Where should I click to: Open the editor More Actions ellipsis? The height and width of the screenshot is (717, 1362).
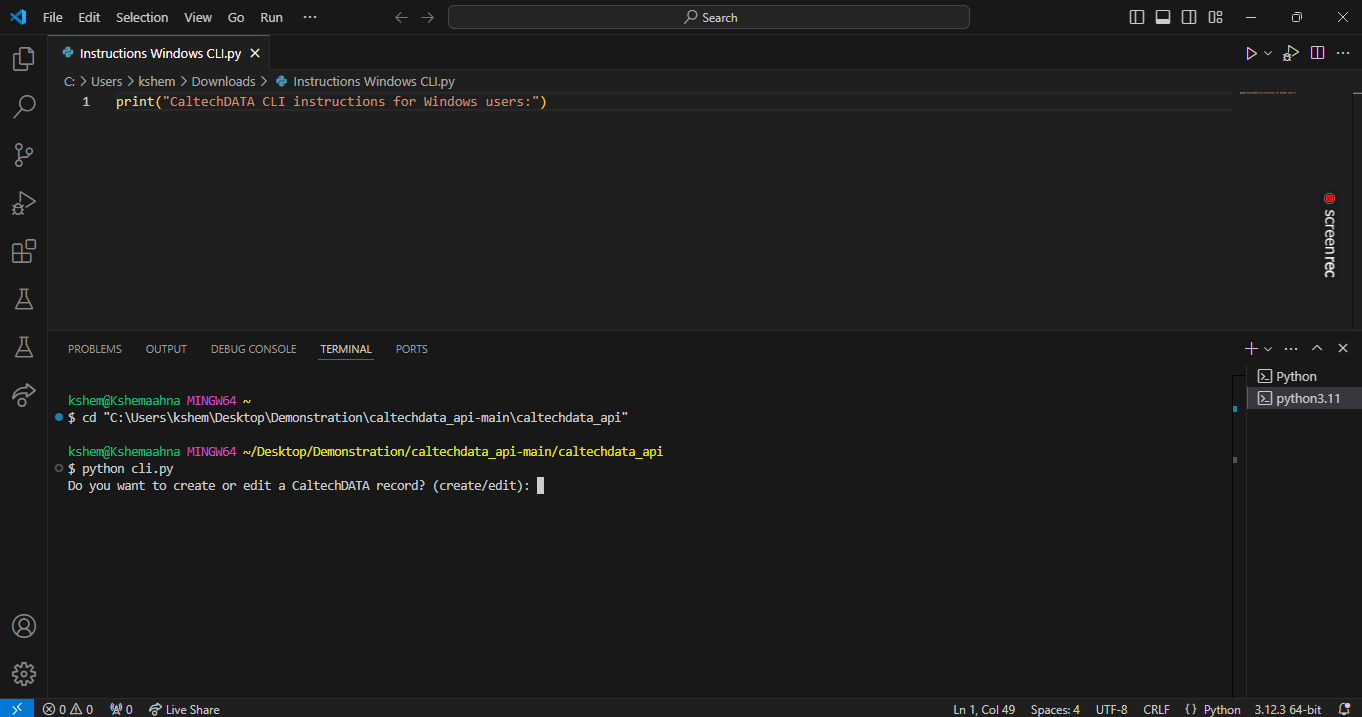[x=1343, y=53]
